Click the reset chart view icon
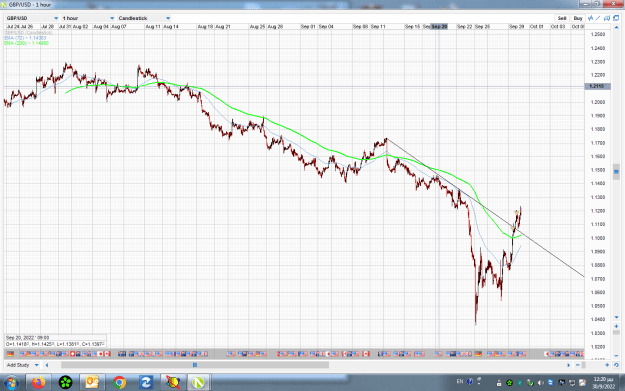The image size is (625, 391). (616, 365)
